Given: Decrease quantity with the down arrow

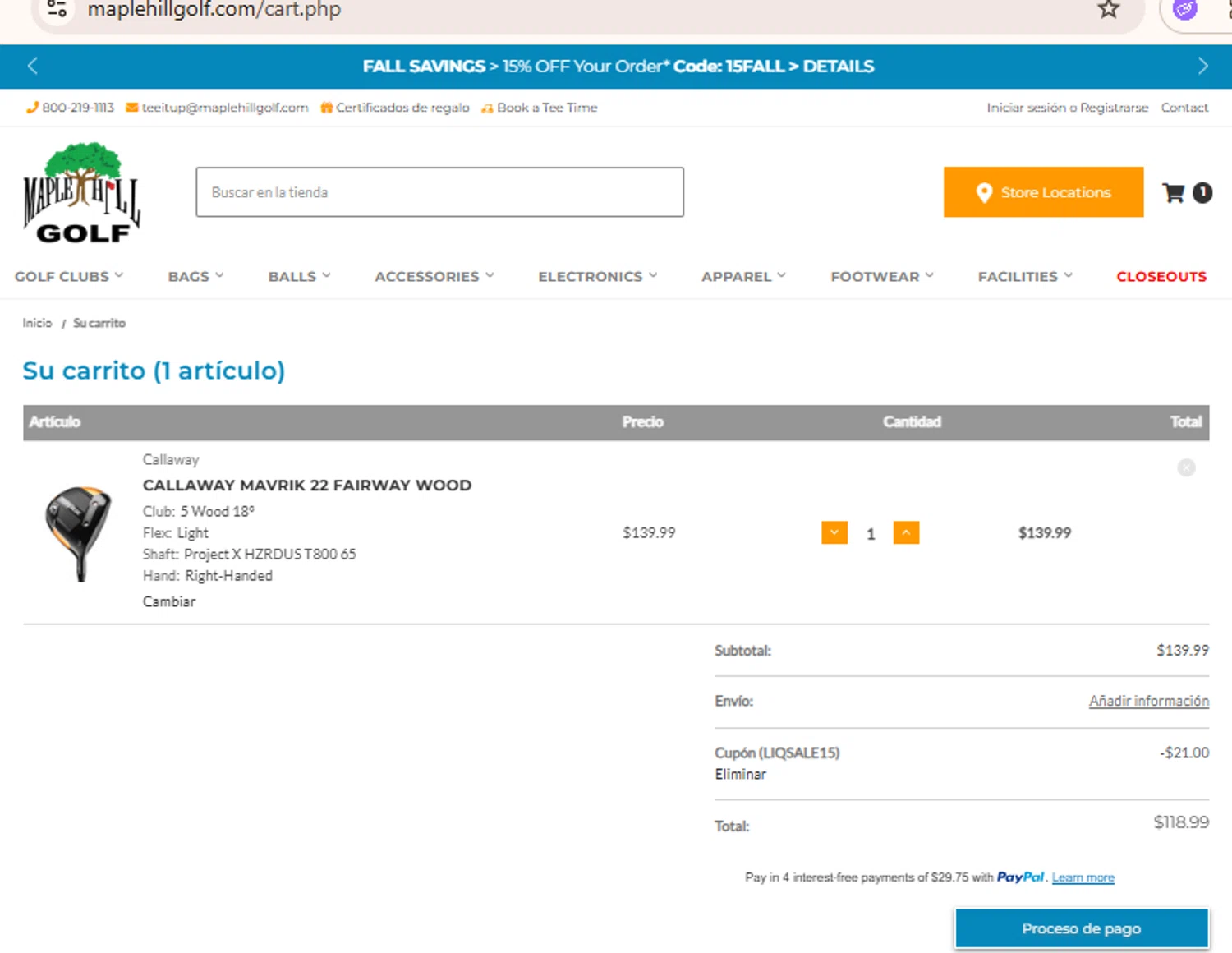Looking at the screenshot, I should (834, 533).
